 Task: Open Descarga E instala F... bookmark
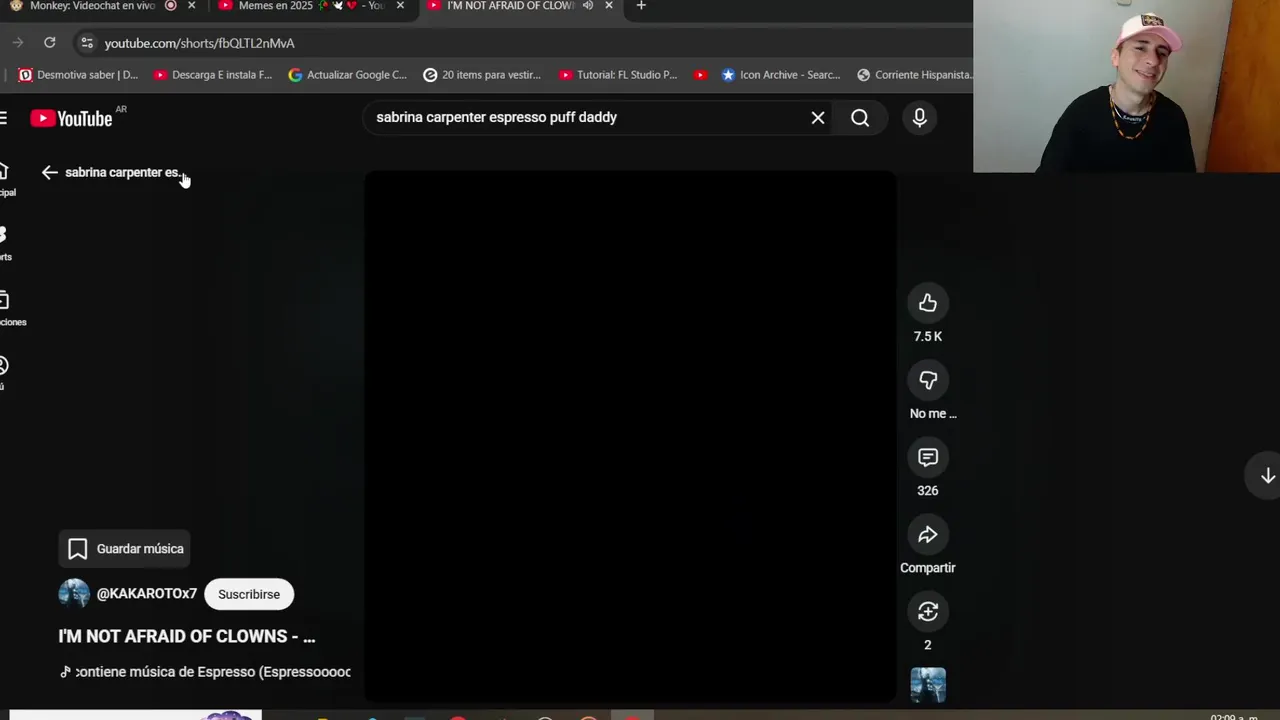pyautogui.click(x=213, y=75)
